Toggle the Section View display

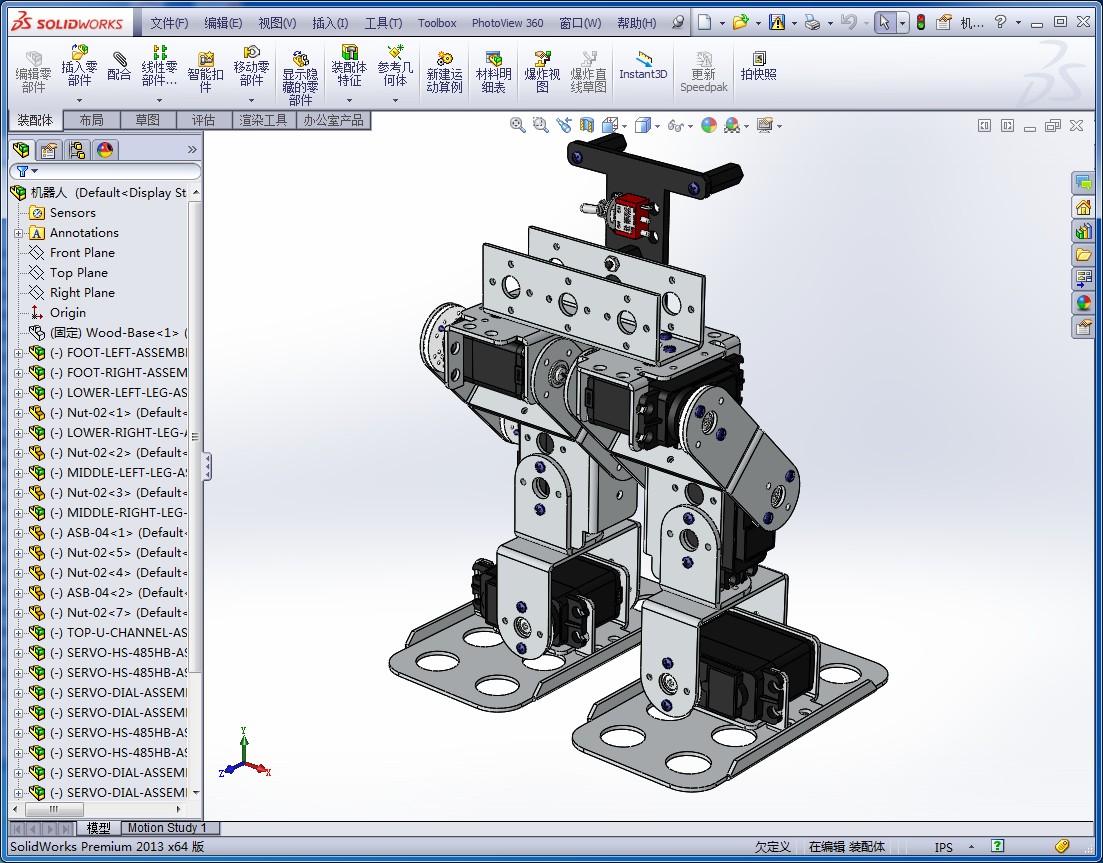[x=586, y=125]
